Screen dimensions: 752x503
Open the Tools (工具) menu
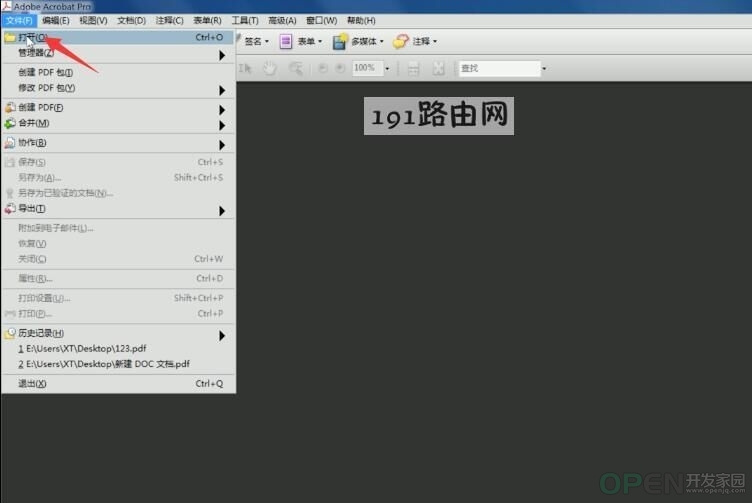click(x=245, y=21)
